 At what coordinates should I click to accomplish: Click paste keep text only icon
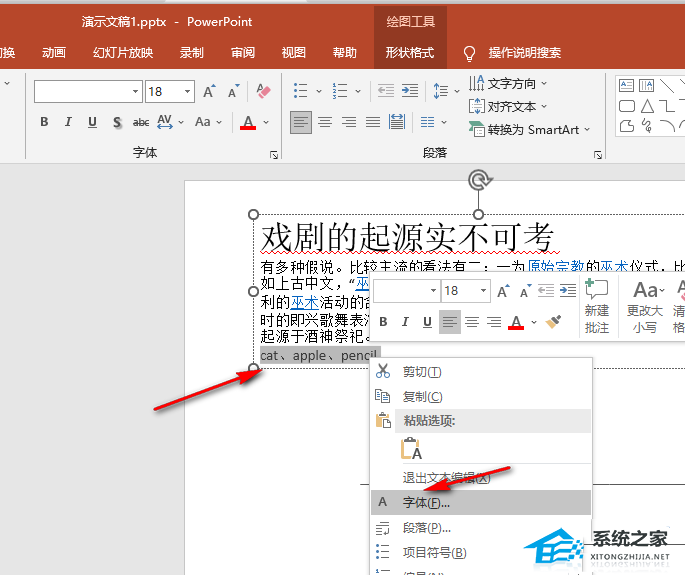[411, 448]
